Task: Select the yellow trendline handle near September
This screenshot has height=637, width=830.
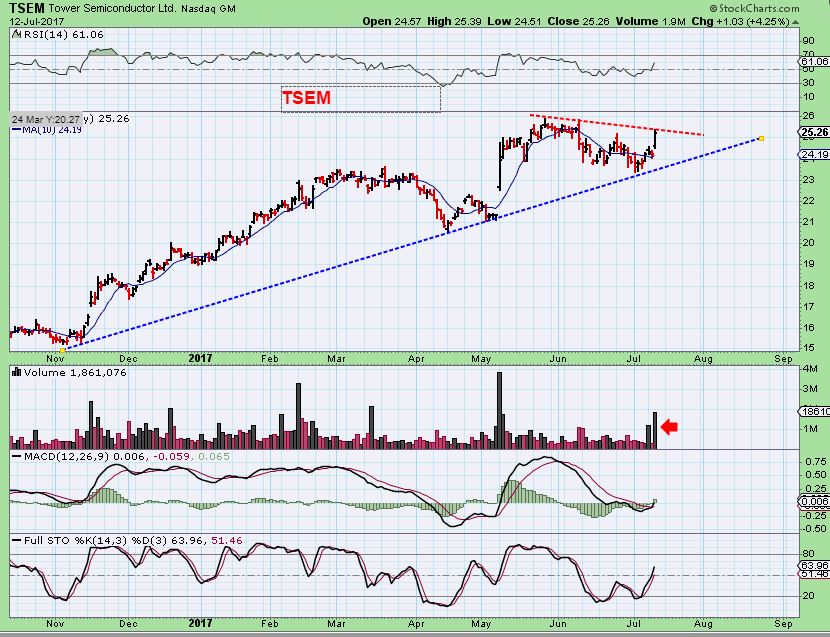Action: (761, 138)
